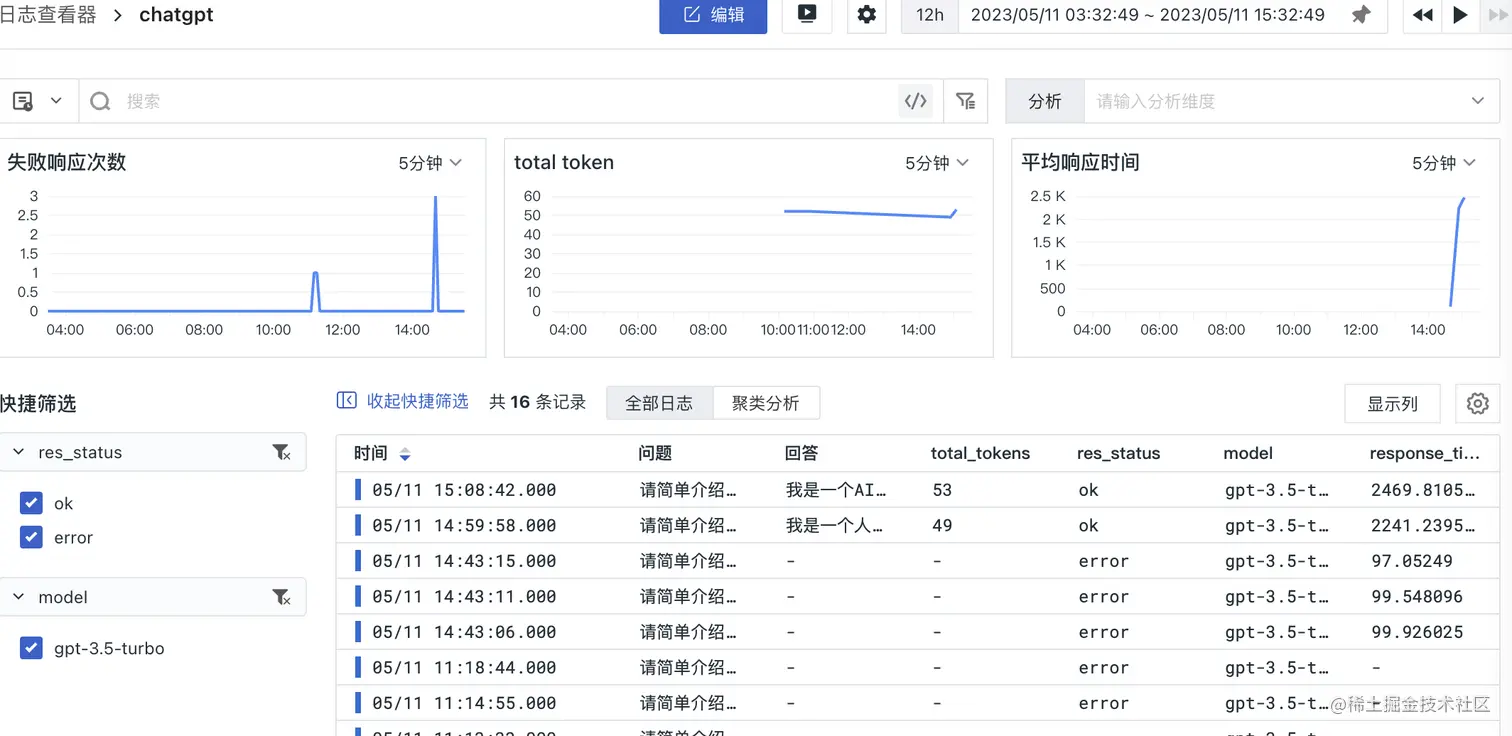
Task: Change total token interval 5分钟 dropdown
Action: (937, 163)
